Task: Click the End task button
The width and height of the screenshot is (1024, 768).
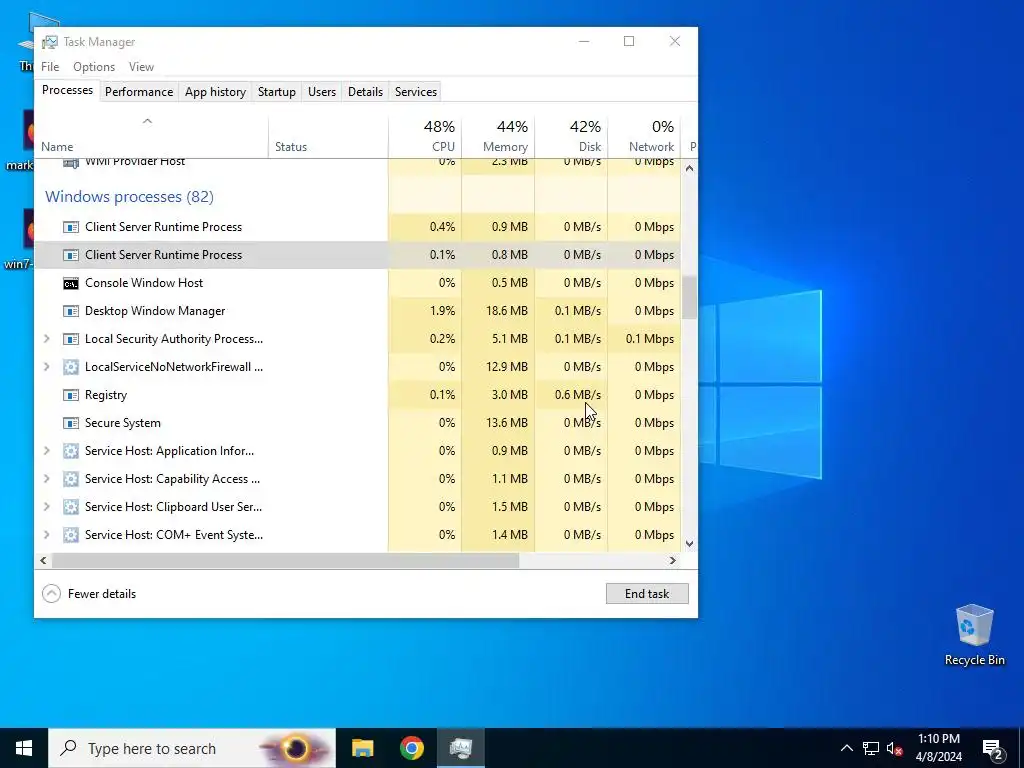Action: [x=647, y=594]
